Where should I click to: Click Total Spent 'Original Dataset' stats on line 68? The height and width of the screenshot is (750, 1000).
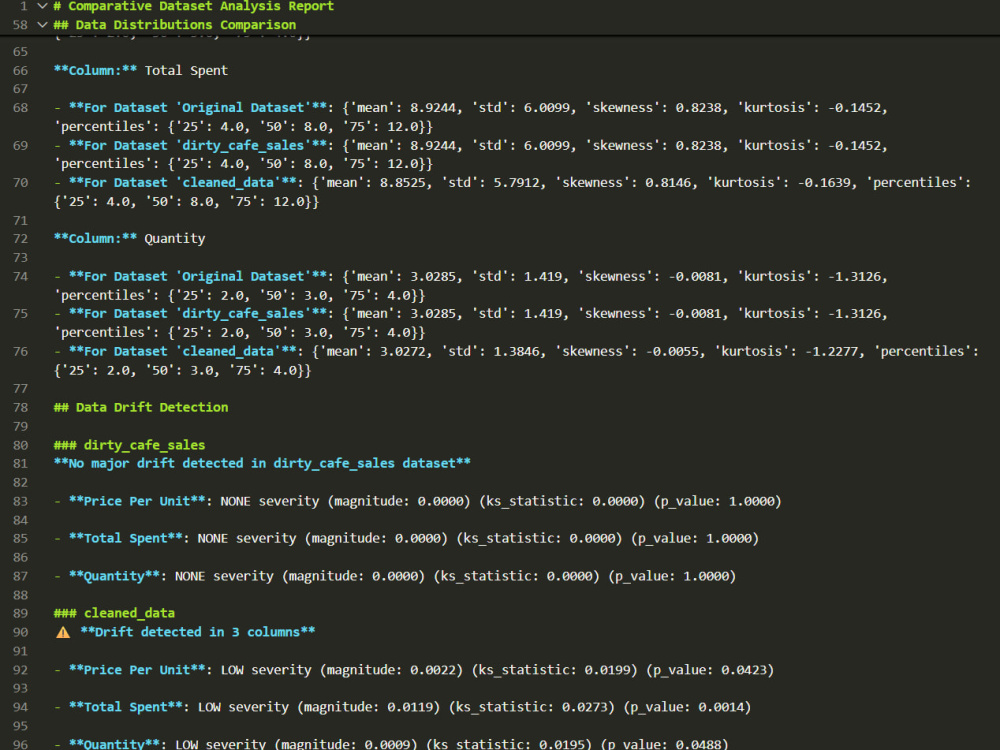471,117
